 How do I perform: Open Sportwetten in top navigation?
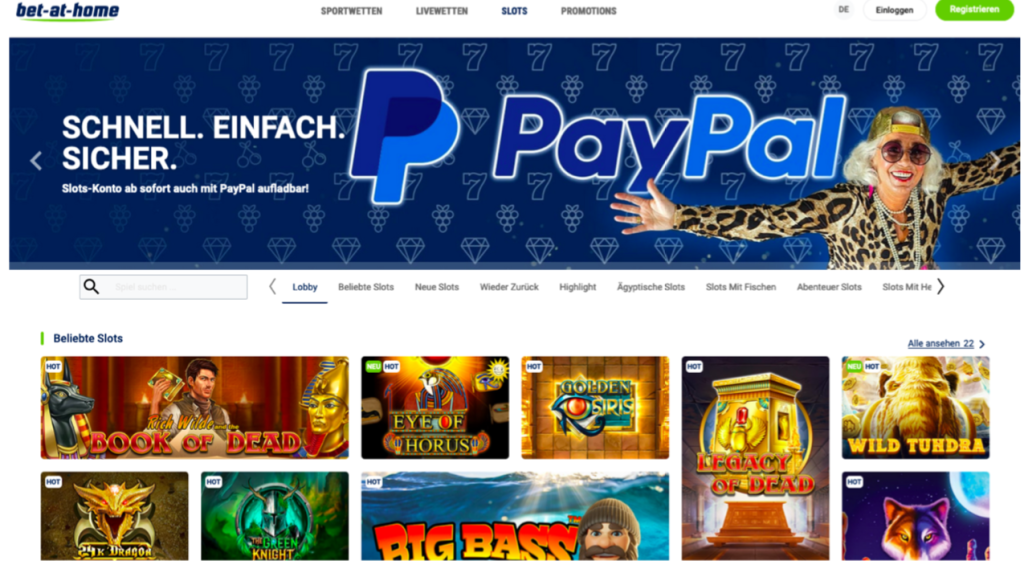351,11
